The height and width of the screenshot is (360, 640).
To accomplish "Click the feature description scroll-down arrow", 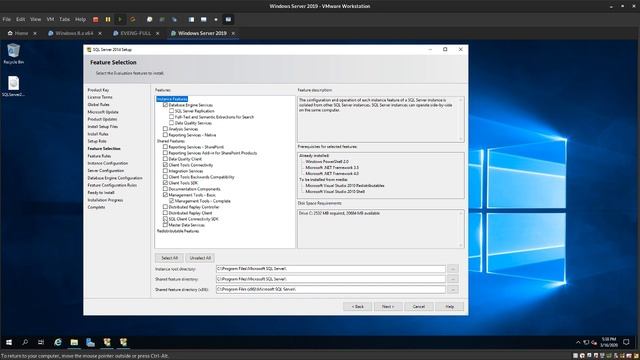I will pos(461,139).
